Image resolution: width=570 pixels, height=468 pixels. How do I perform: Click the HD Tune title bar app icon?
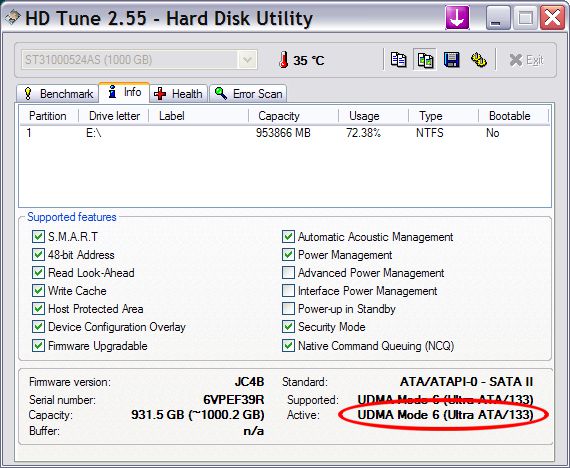(x=12, y=17)
